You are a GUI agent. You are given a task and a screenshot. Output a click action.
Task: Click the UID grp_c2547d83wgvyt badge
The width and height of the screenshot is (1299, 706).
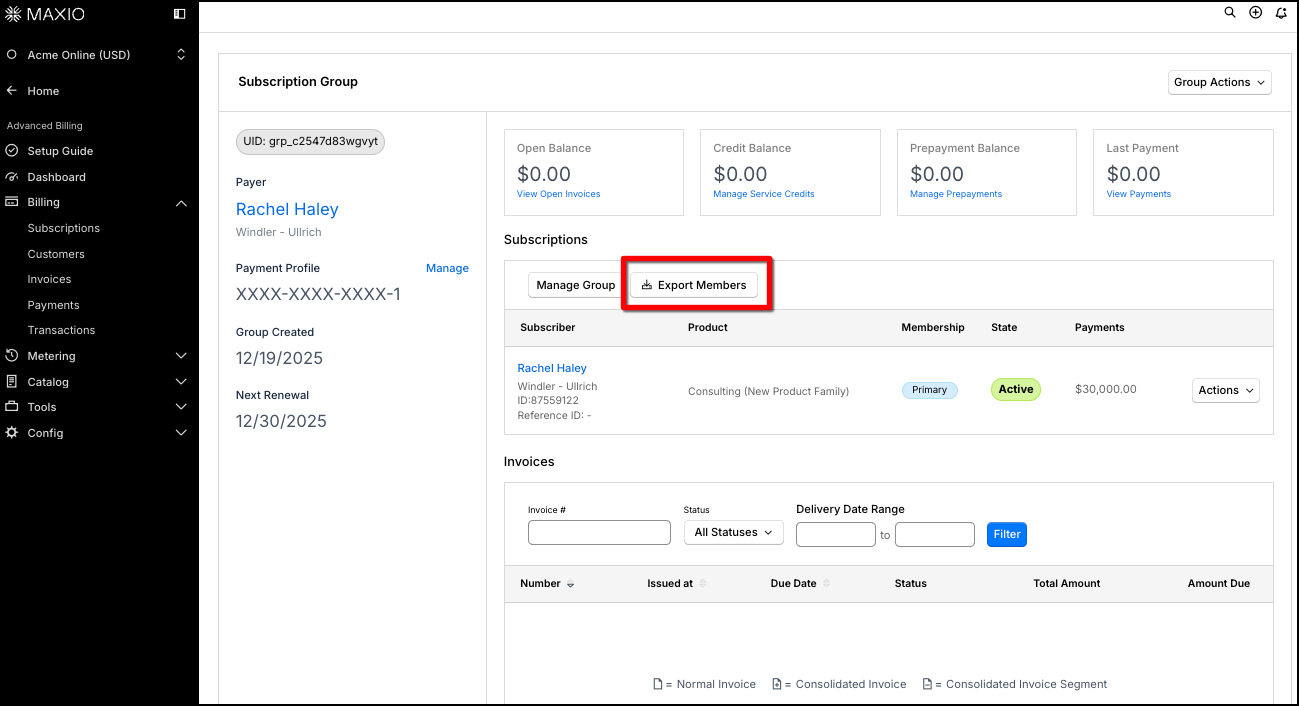pyautogui.click(x=310, y=142)
